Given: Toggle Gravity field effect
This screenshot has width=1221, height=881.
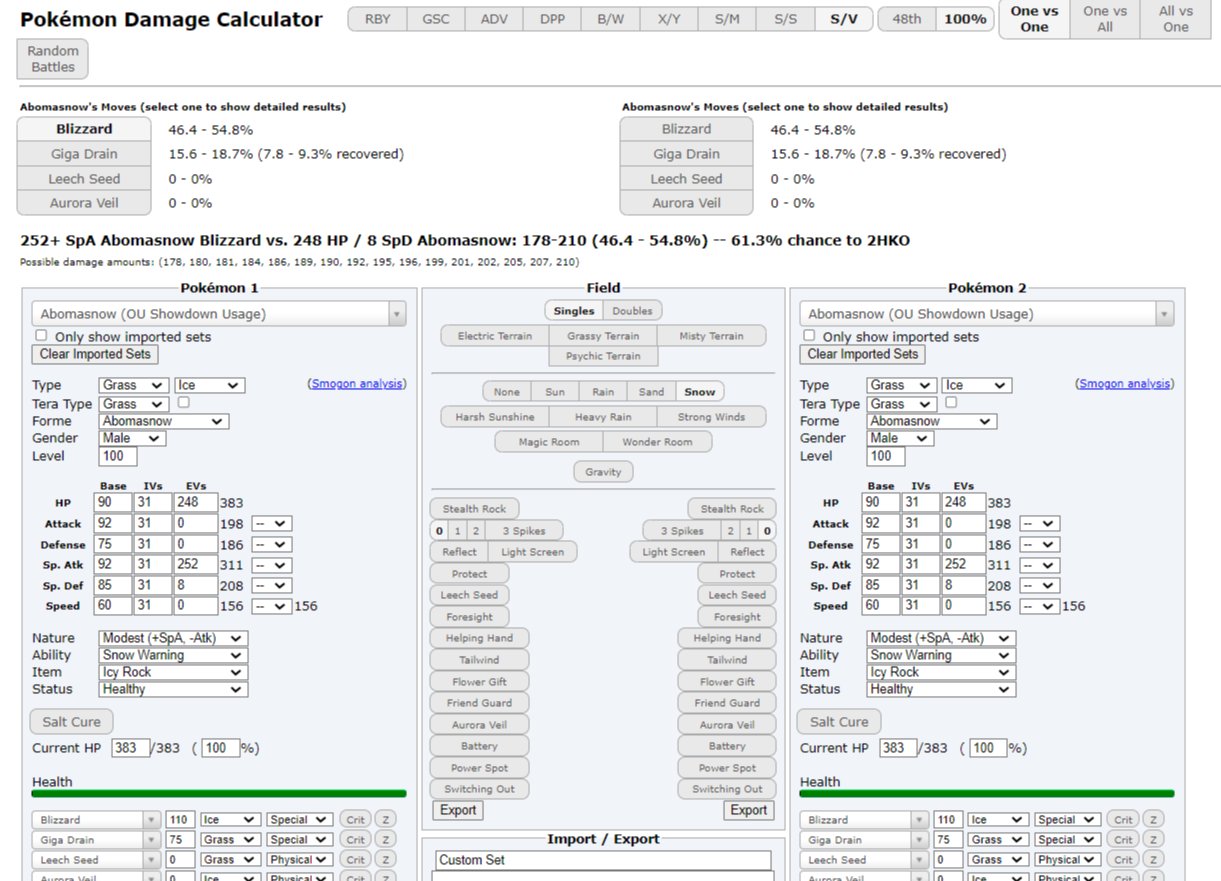Looking at the screenshot, I should tap(603, 472).
